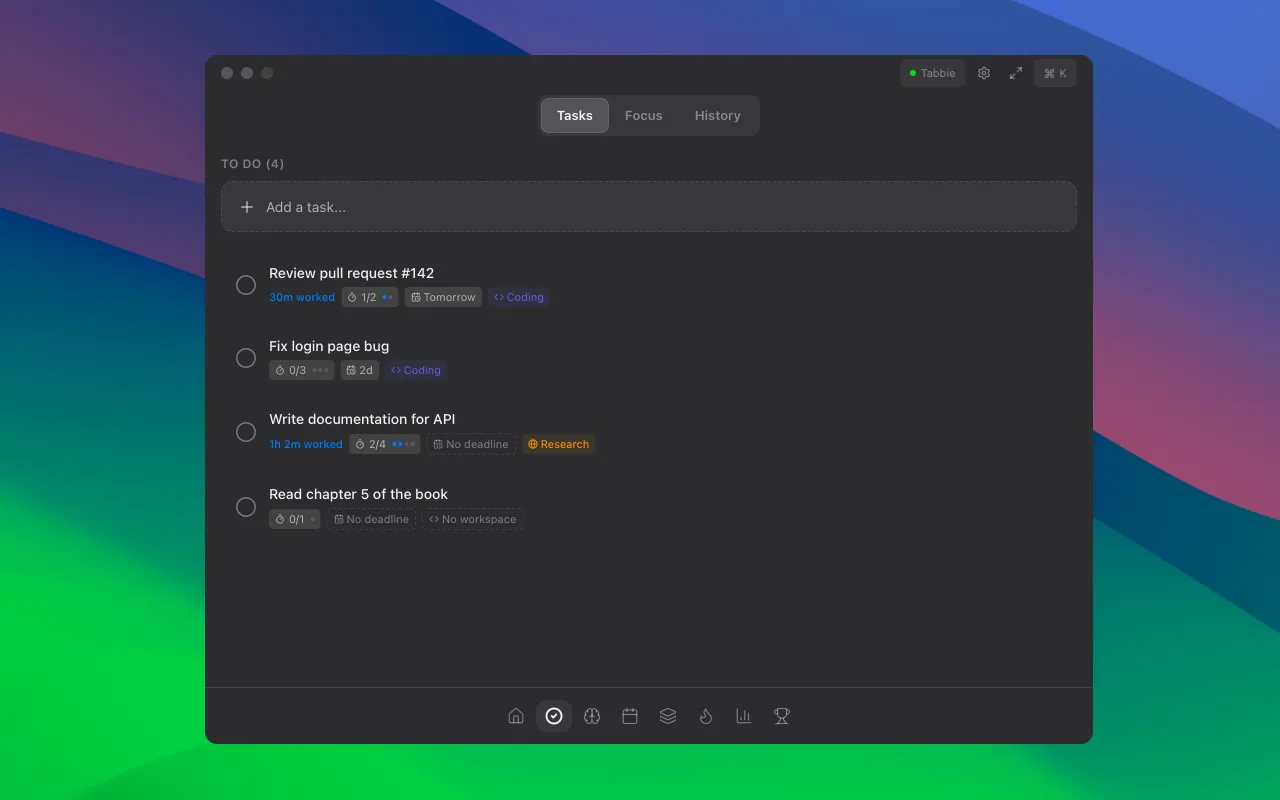This screenshot has width=1280, height=800.
Task: Set workspace via the "No workspace" chip
Action: coord(472,519)
